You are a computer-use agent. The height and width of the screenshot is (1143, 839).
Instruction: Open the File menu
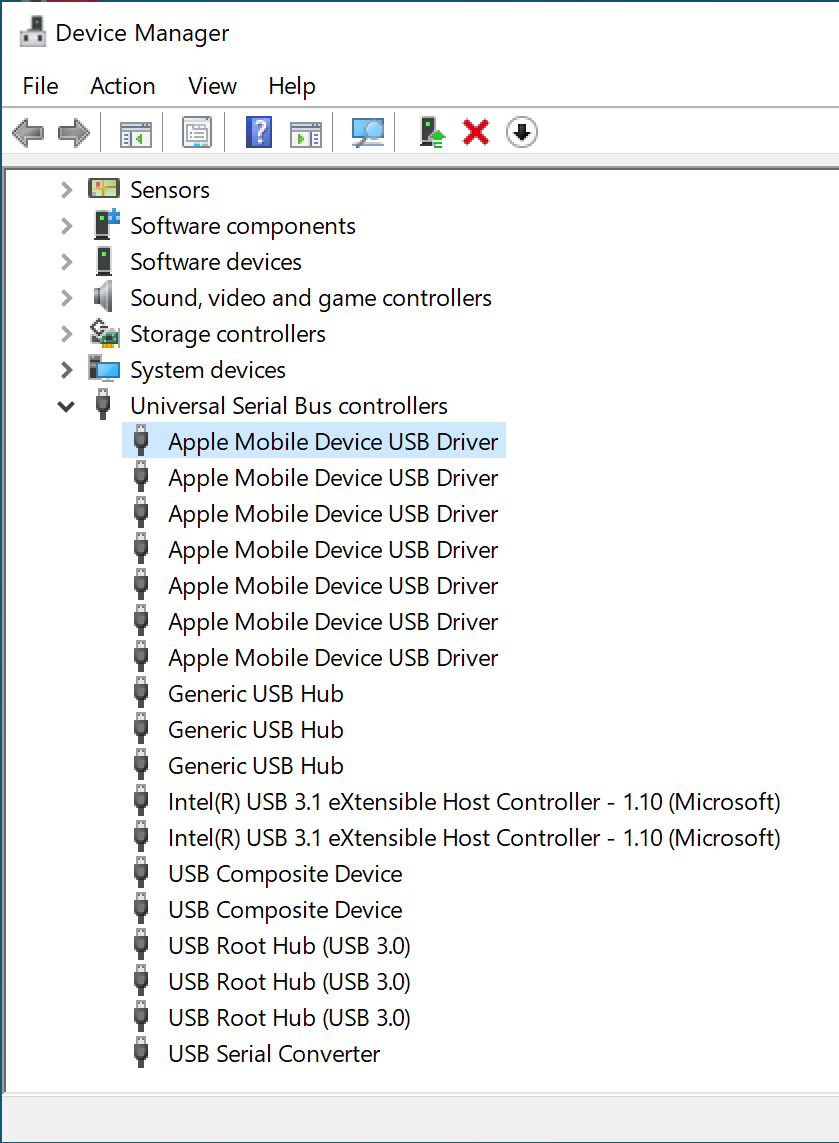click(x=40, y=86)
